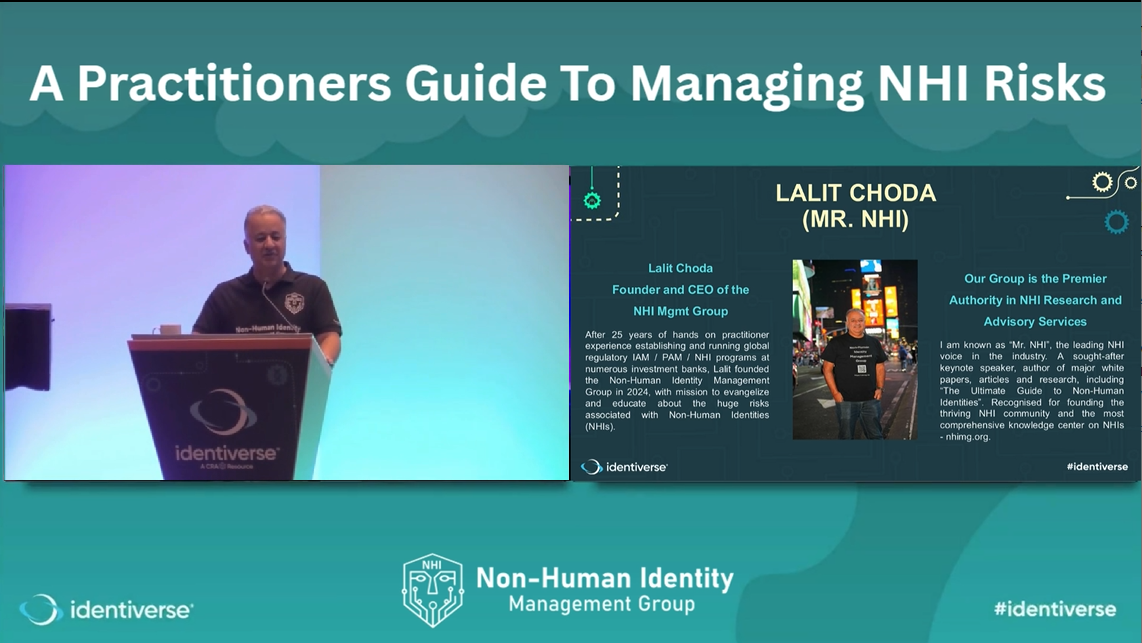This screenshot has width=1142, height=643.
Task: Click the 'identiverse' wordmark bottom-left of frame
Action: pos(132,610)
